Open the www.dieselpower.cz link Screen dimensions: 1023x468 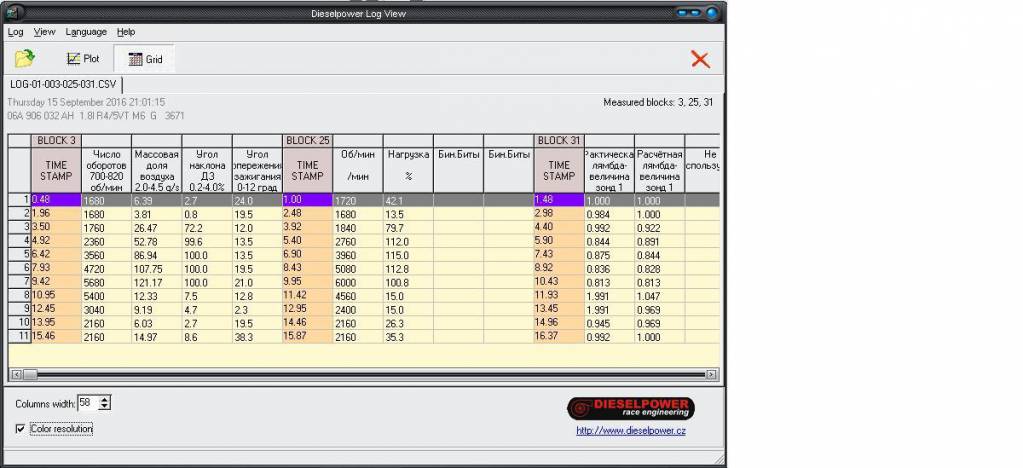click(x=630, y=431)
